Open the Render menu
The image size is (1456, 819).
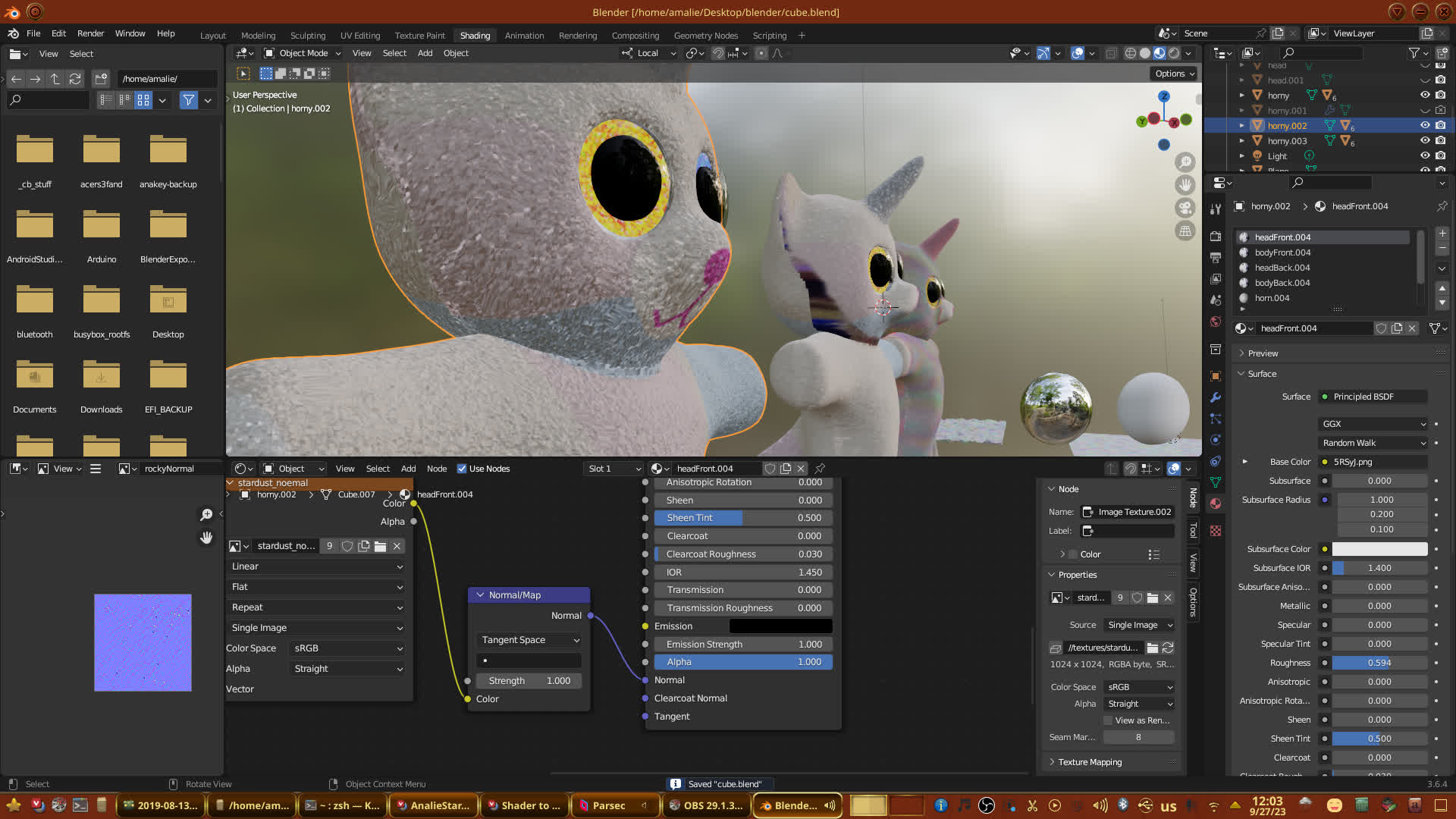(x=90, y=33)
